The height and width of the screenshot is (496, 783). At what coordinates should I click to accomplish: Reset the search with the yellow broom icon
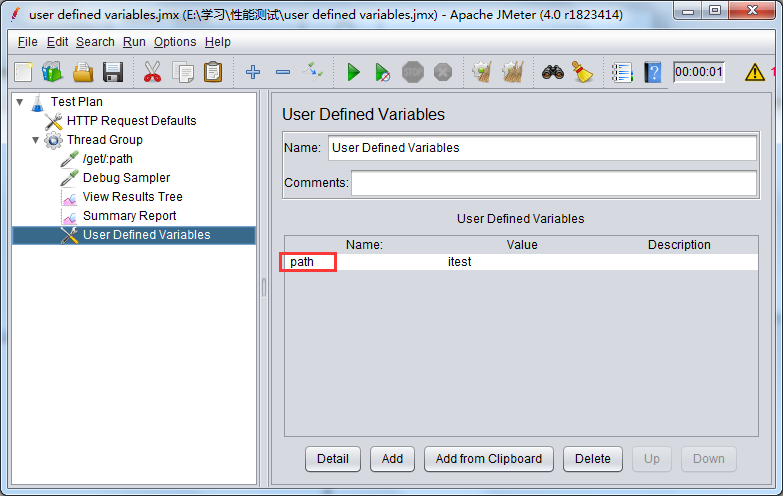click(x=582, y=72)
